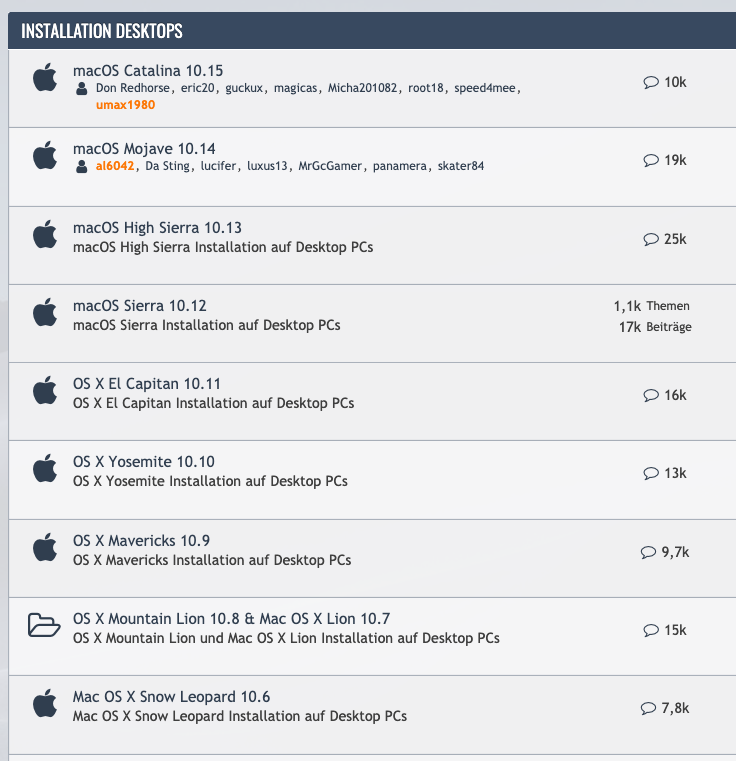
Task: Open Don Redhorse's user profile
Action: point(134,88)
